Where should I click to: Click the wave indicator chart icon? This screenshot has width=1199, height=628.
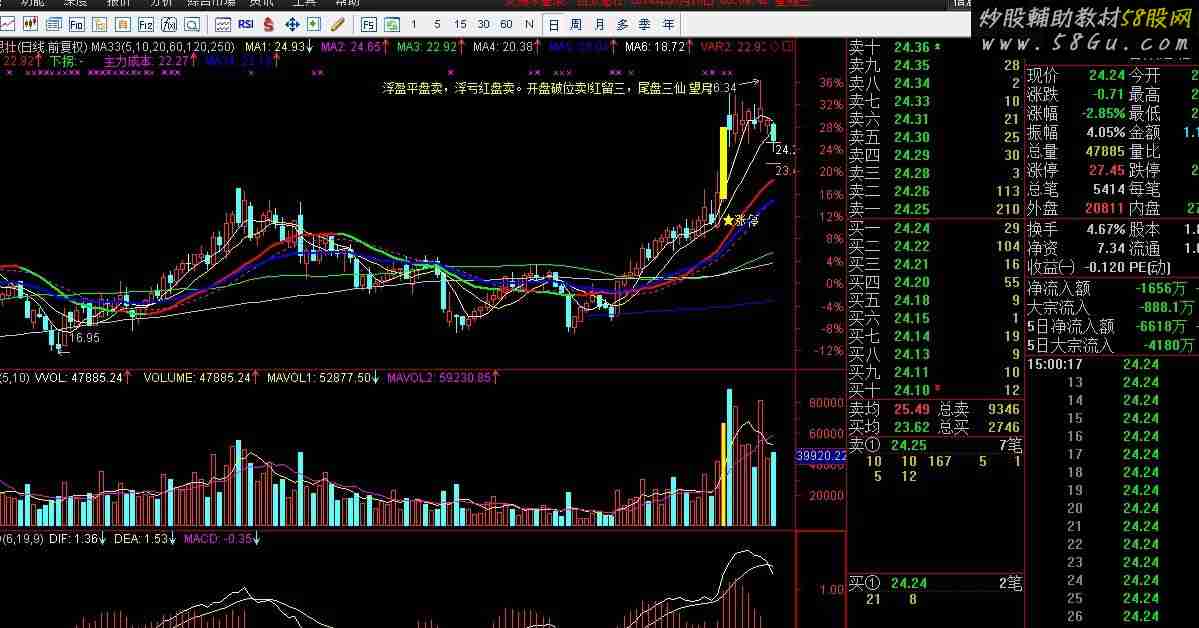click(x=223, y=24)
